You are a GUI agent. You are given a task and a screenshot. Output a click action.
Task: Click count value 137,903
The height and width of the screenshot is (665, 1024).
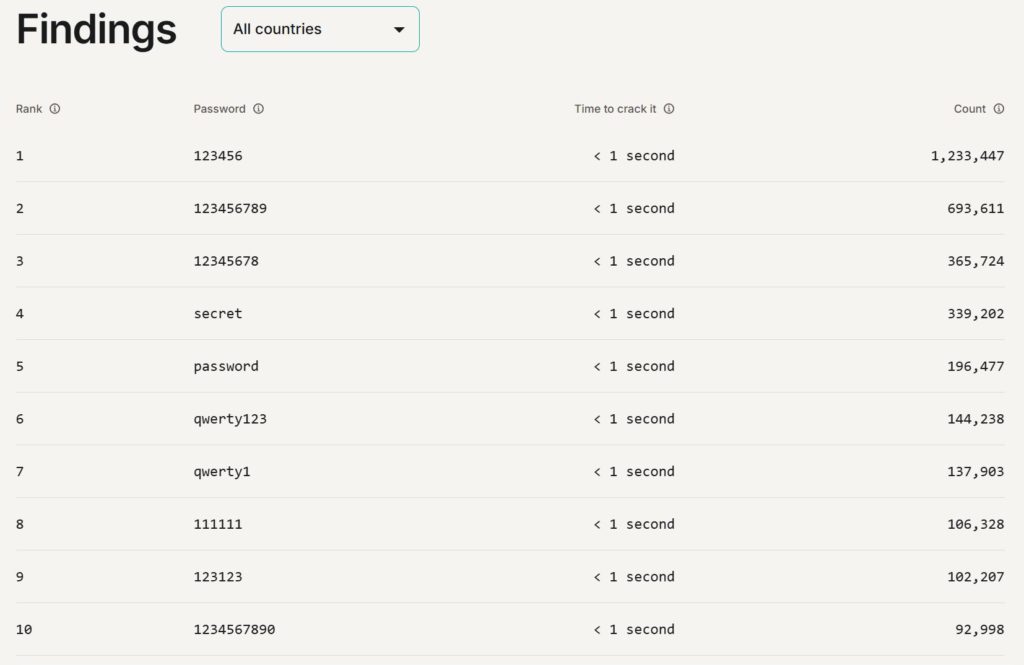pos(976,472)
